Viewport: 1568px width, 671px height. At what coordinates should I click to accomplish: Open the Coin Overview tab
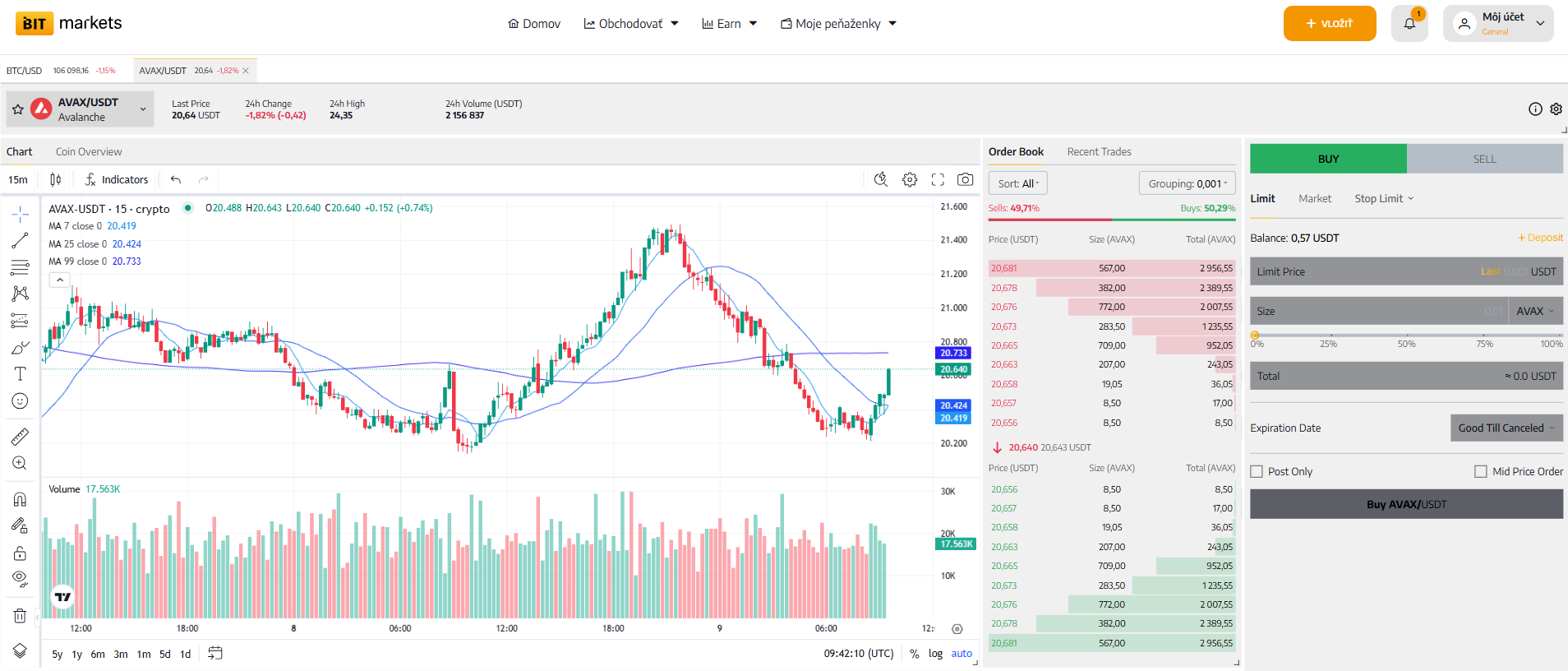(x=89, y=152)
